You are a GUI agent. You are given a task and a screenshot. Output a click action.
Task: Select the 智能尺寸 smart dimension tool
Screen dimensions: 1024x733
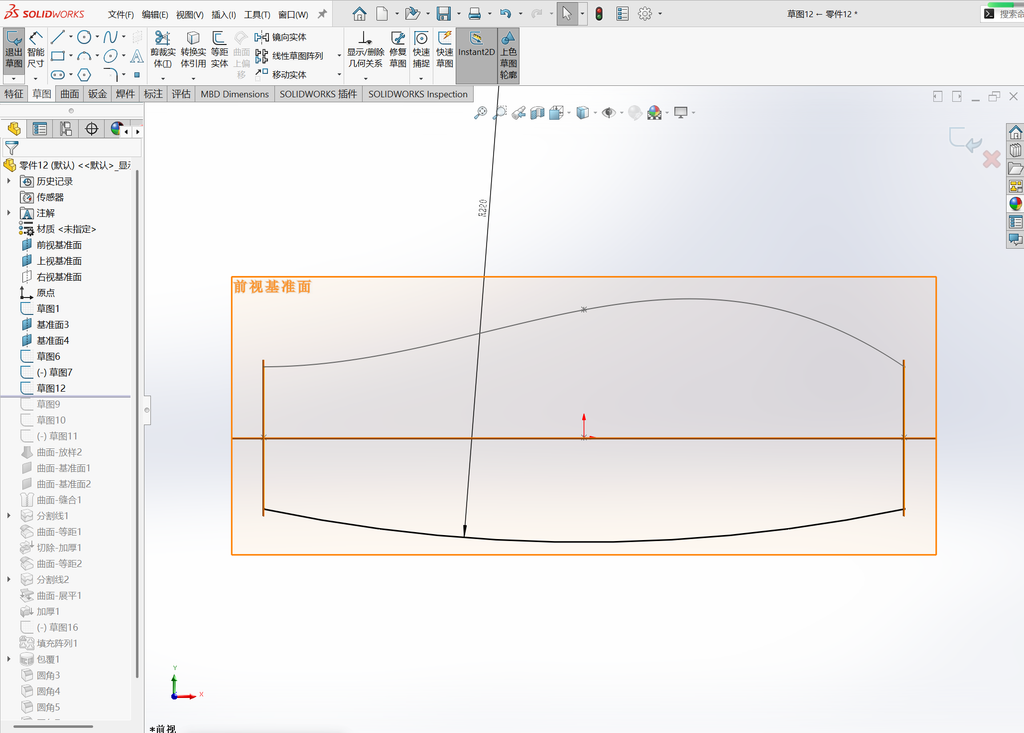point(36,50)
